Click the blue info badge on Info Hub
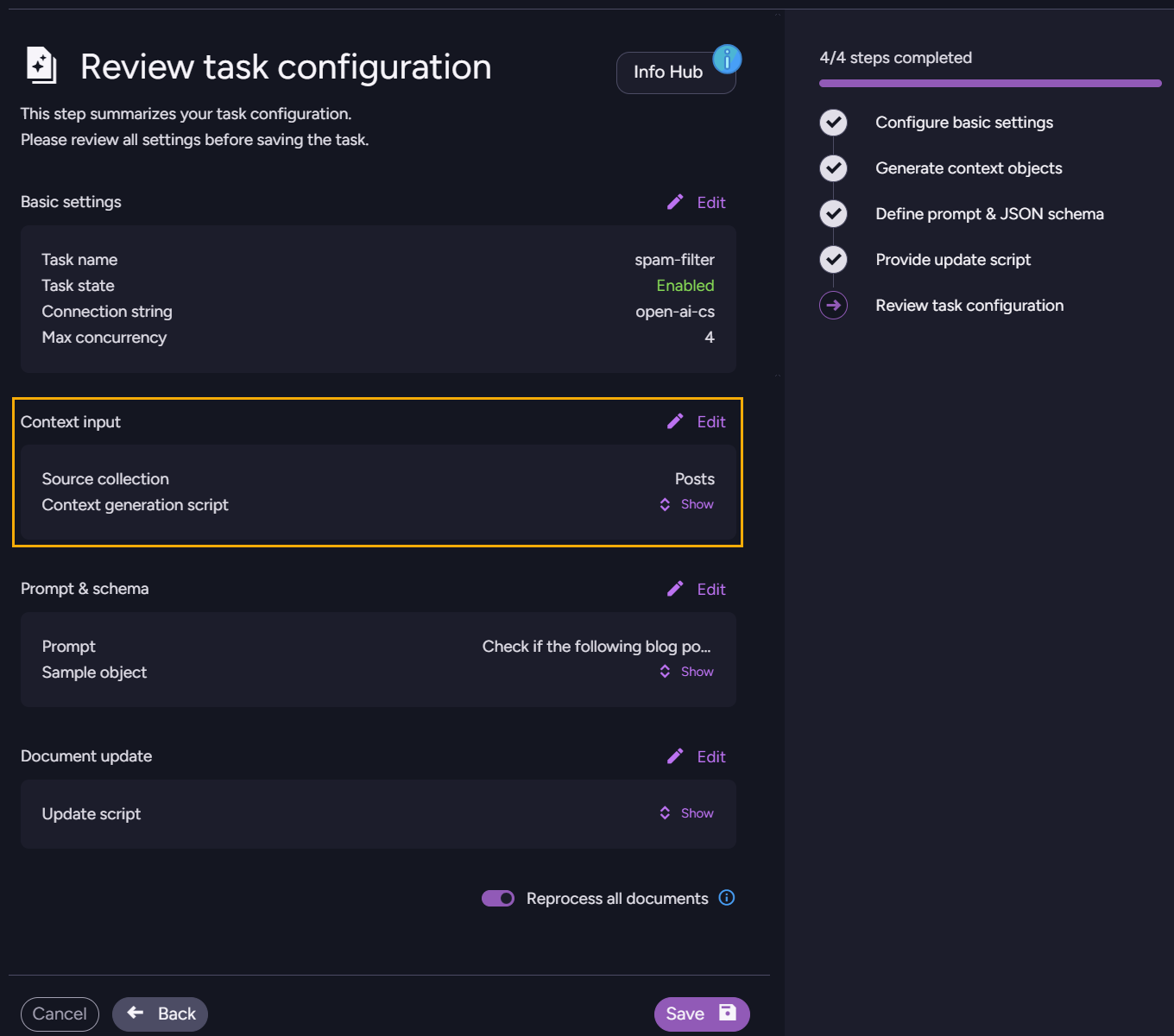1174x1036 pixels. (727, 59)
